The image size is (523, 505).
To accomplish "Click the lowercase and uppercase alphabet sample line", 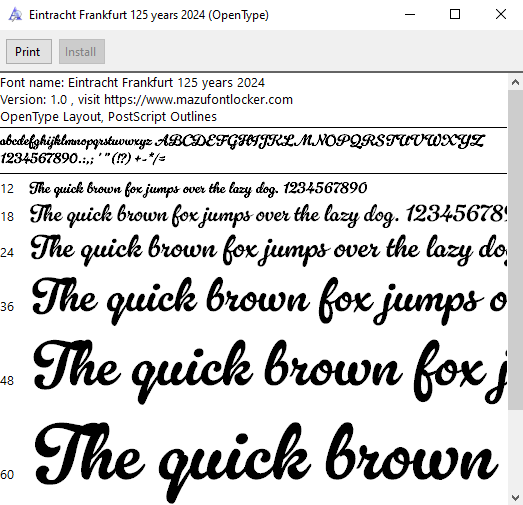I will tap(242, 141).
